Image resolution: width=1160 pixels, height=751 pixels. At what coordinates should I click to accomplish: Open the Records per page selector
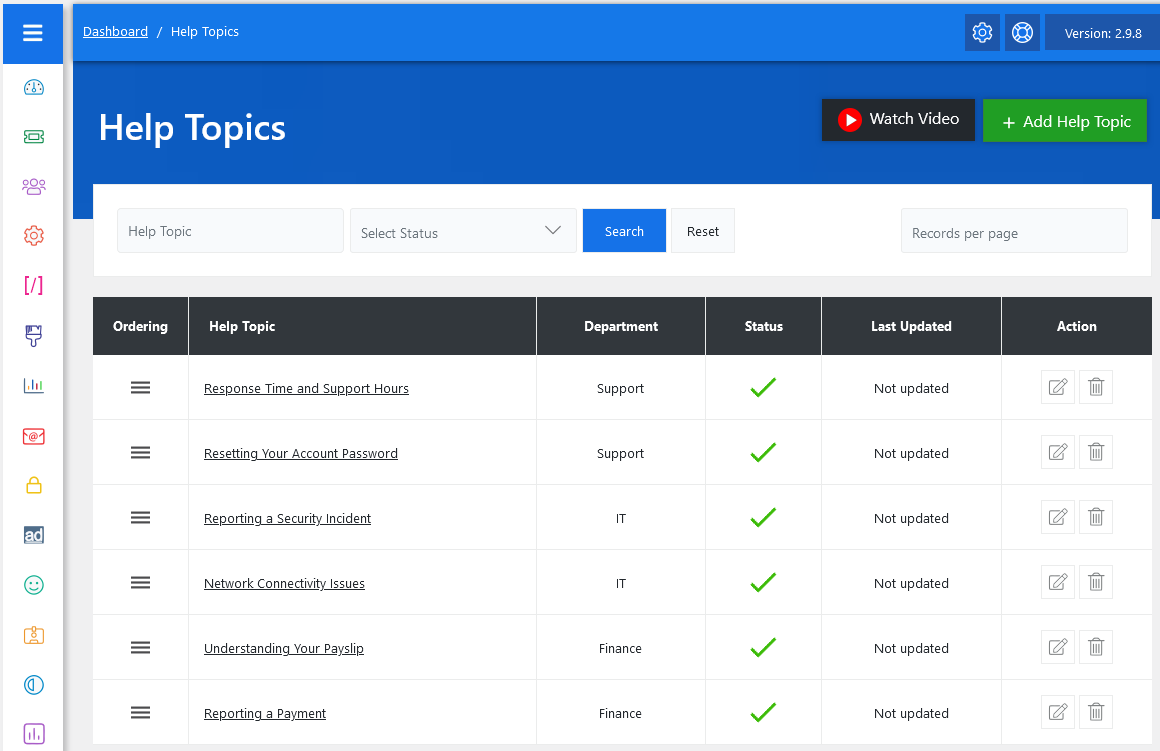1014,231
